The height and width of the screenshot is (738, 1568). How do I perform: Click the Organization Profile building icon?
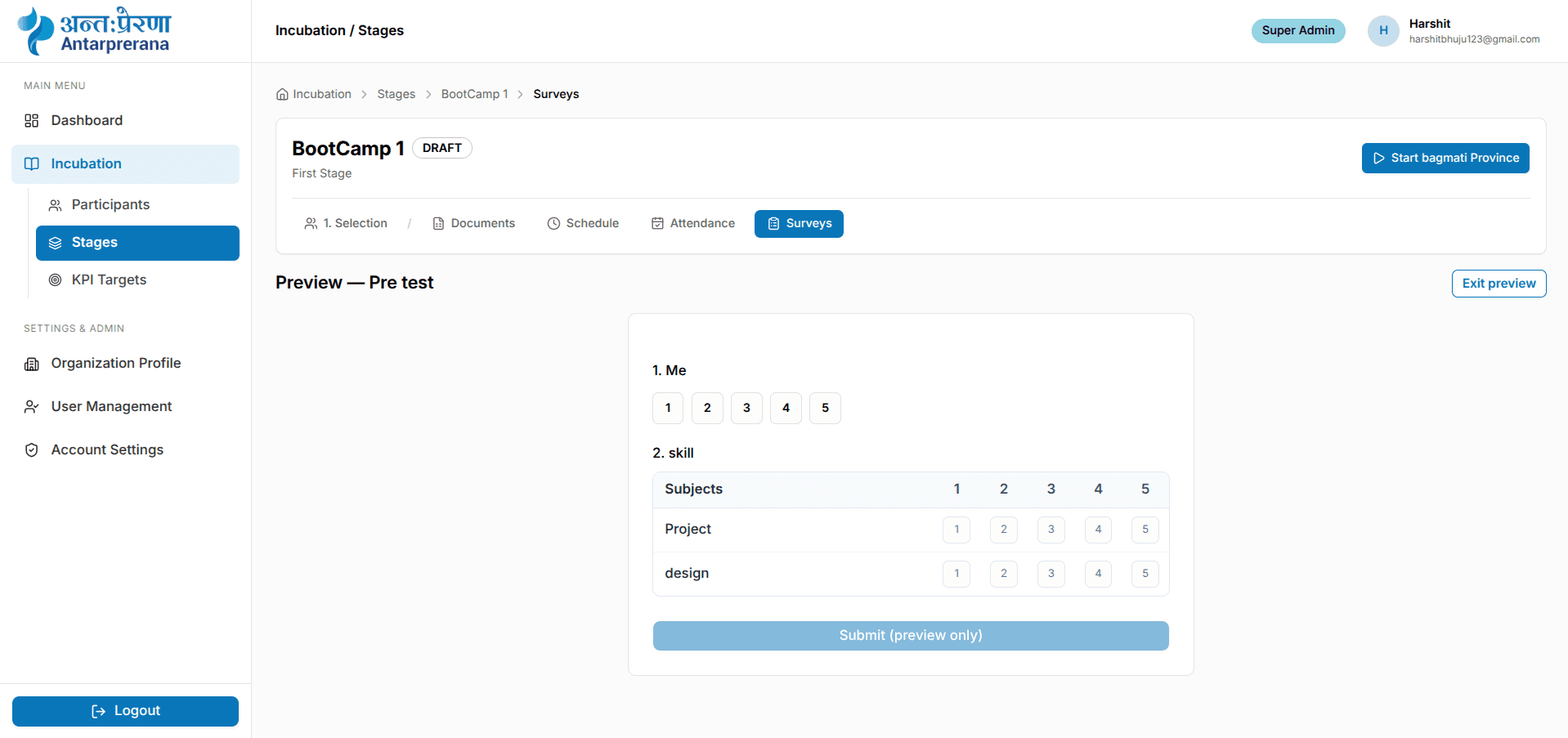click(x=32, y=364)
